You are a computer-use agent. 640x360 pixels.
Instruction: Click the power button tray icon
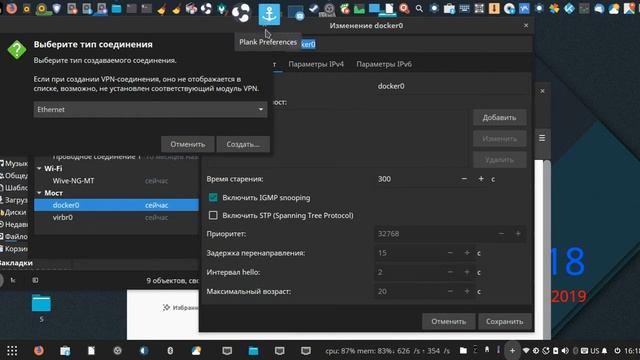tap(617, 351)
